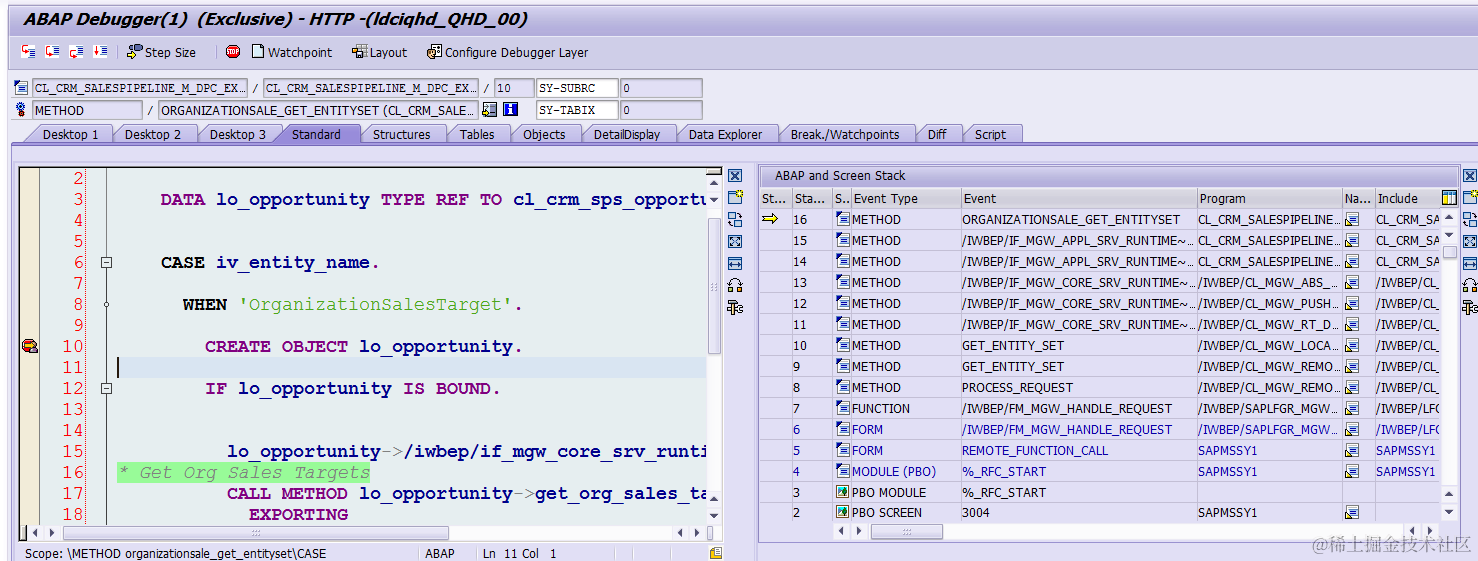Click the maximize horizontally icon beside source editor

(x=735, y=263)
